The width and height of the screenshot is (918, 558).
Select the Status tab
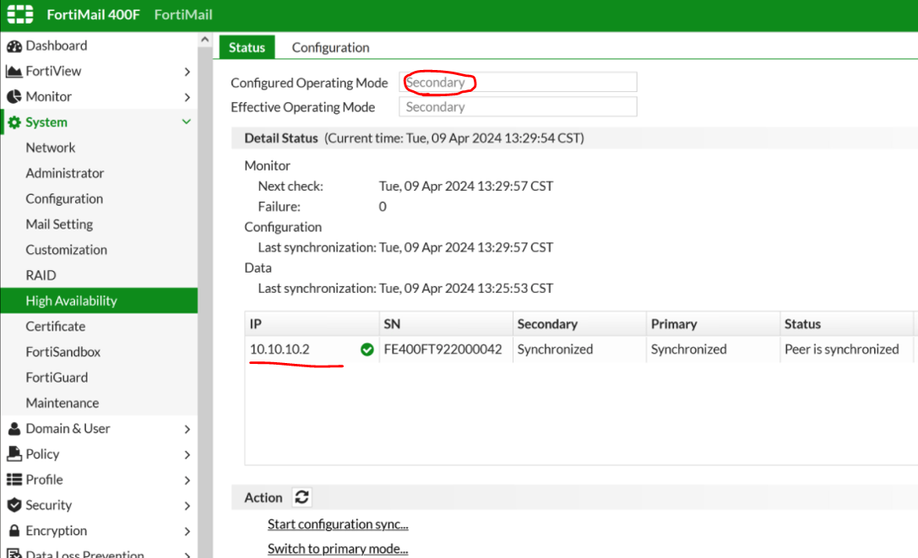point(247,47)
